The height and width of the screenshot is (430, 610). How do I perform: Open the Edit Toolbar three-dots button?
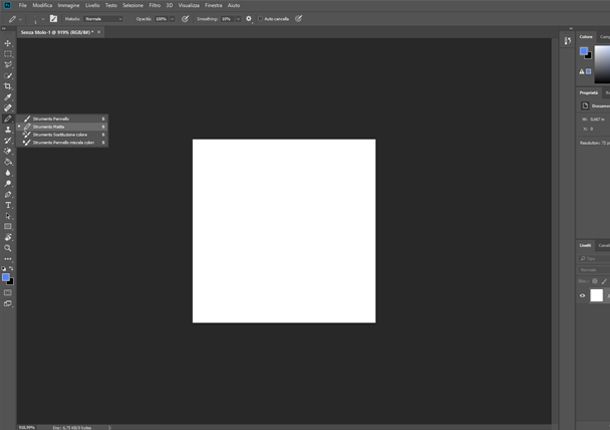(x=8, y=259)
